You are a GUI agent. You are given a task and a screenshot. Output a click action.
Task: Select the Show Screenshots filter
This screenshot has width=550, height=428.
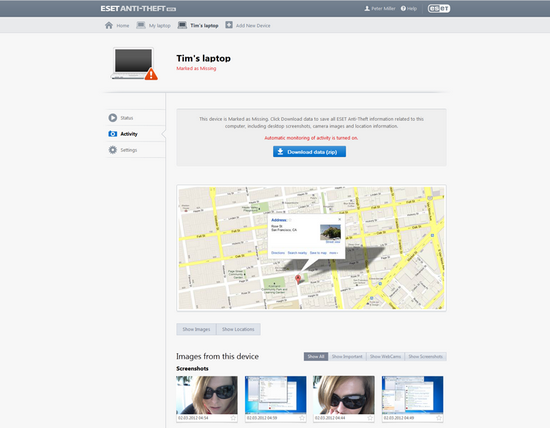(425, 356)
